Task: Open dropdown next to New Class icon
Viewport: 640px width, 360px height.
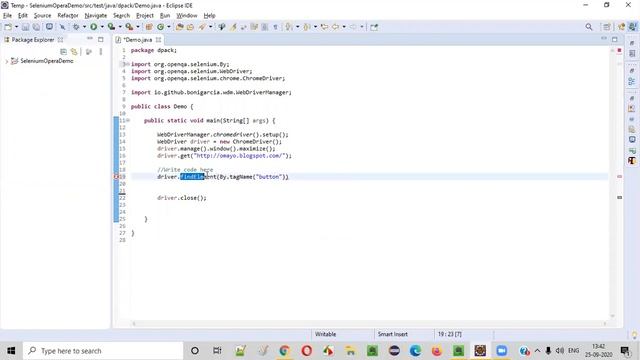Action: [x=169, y=27]
